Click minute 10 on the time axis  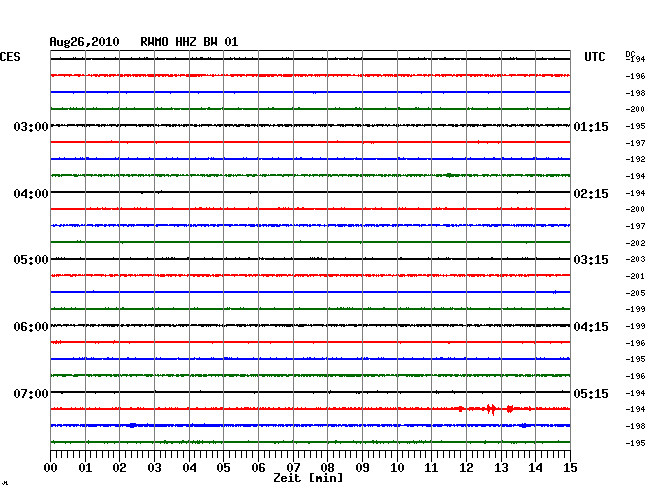[x=397, y=468]
